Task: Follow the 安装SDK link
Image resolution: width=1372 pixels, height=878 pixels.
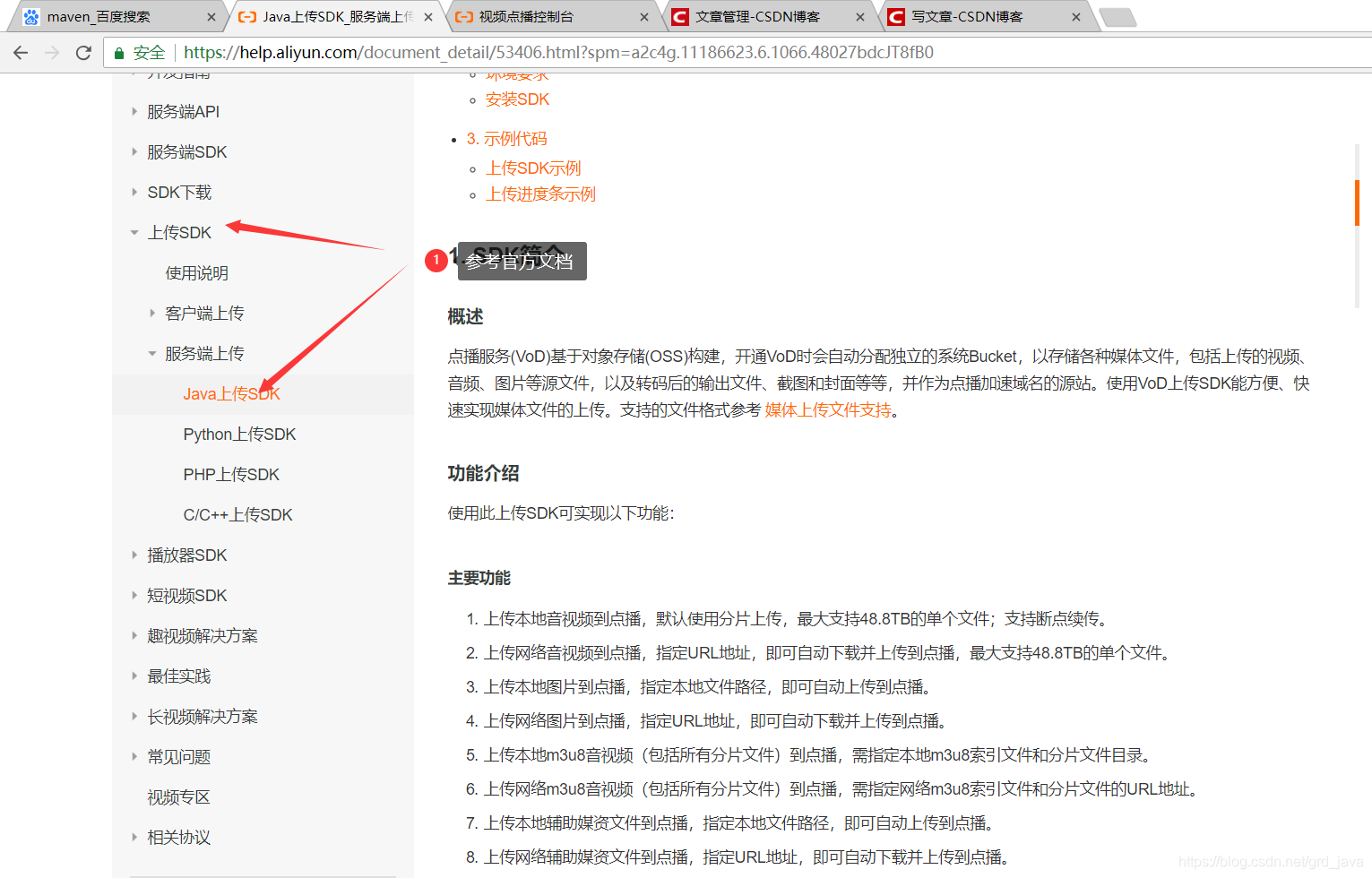Action: (x=517, y=99)
